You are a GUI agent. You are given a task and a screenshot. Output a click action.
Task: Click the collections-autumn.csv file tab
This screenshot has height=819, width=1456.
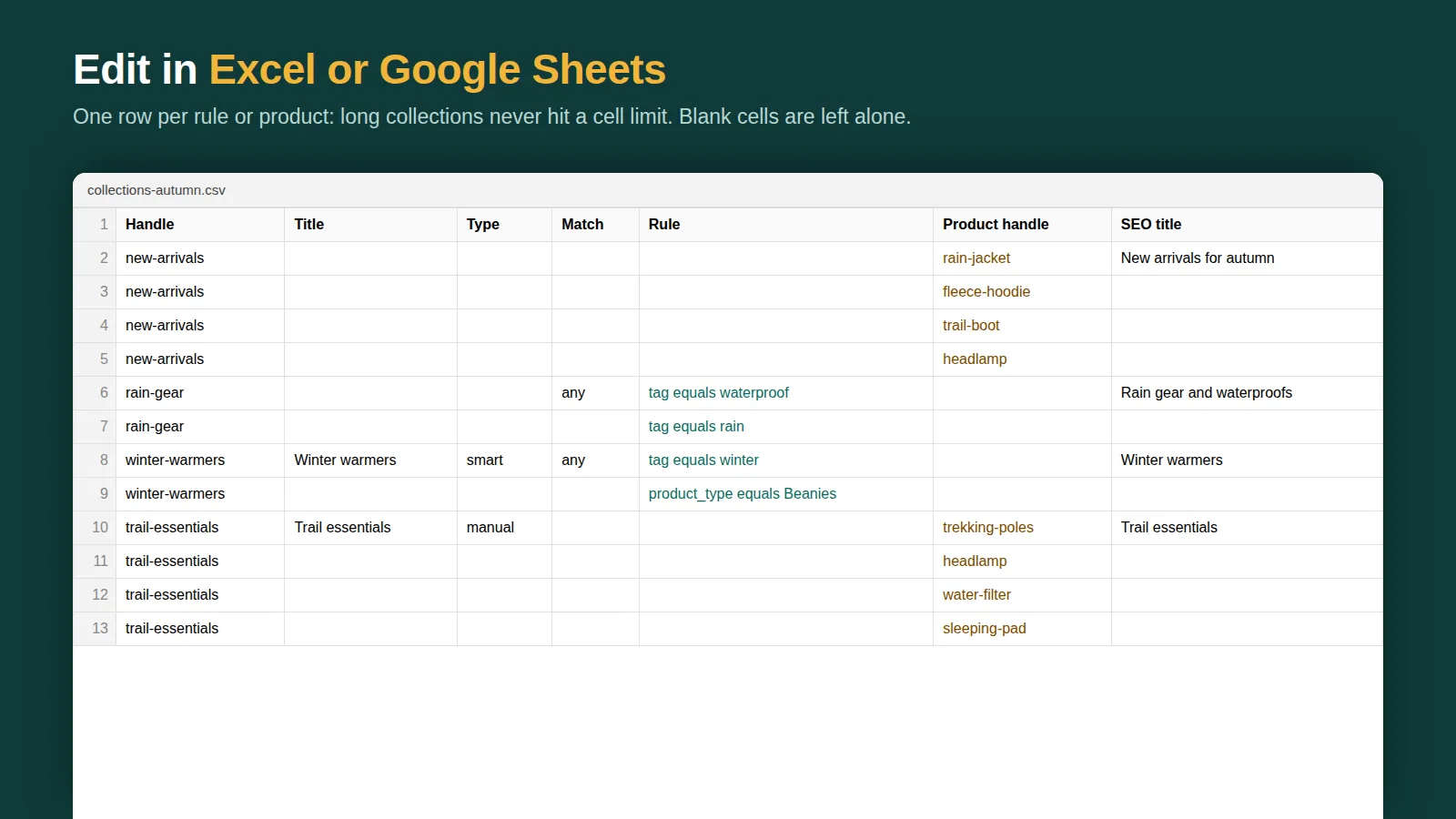pyautogui.click(x=157, y=190)
